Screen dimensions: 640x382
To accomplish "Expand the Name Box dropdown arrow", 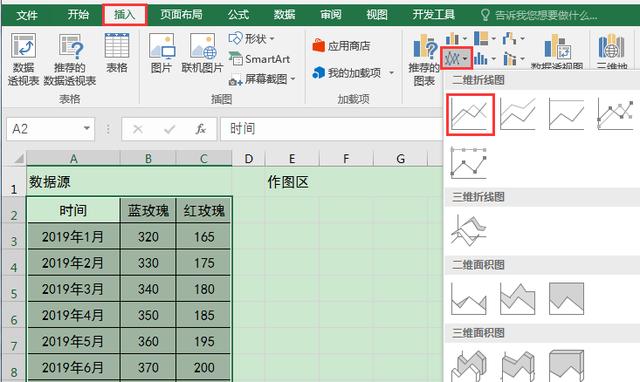I will pos(87,129).
